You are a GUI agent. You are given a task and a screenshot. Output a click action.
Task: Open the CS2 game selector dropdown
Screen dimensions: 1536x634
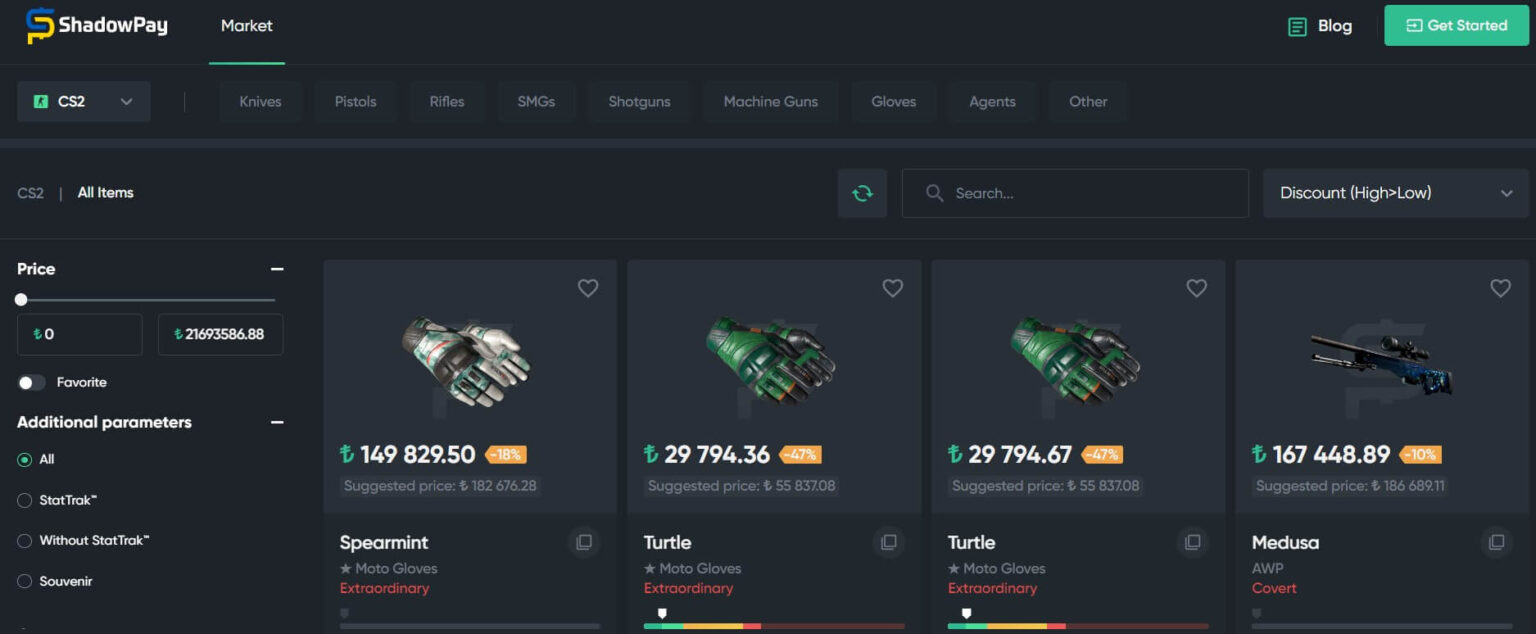pos(84,101)
